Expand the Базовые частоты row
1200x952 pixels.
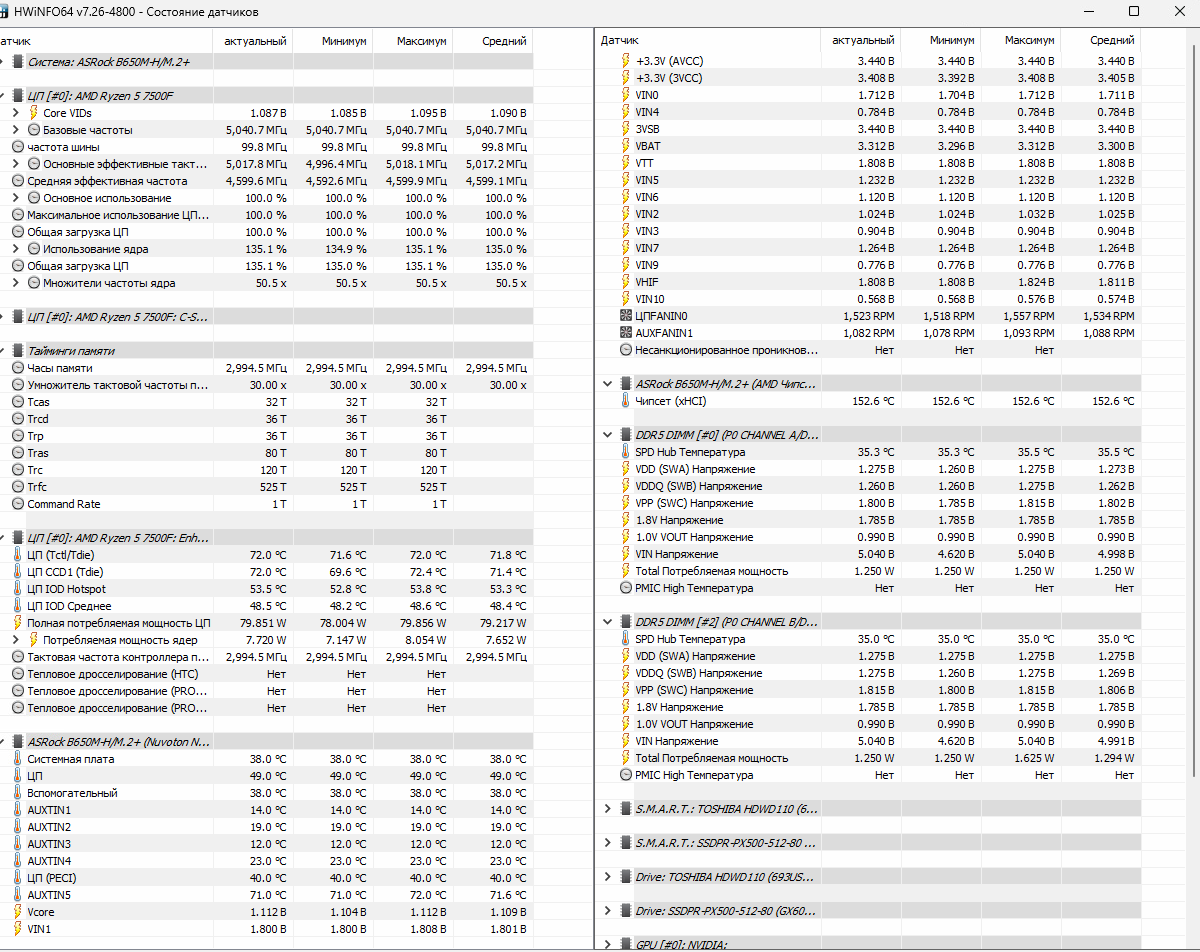(16, 130)
